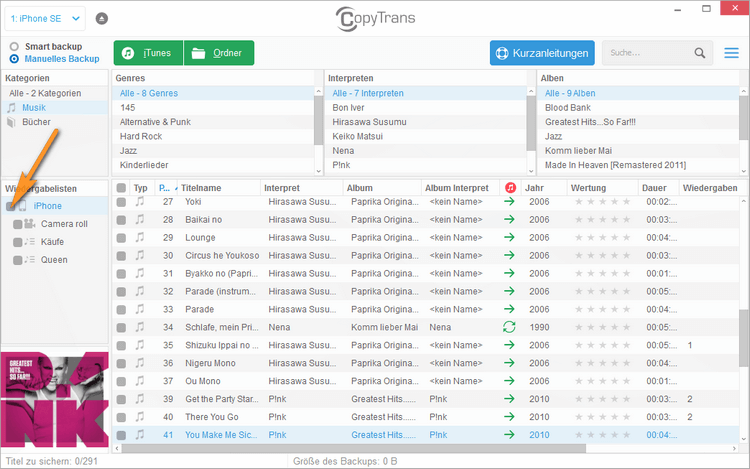Click the iPhone device icon in Wiedergabelisten

pyautogui.click(x=22, y=206)
